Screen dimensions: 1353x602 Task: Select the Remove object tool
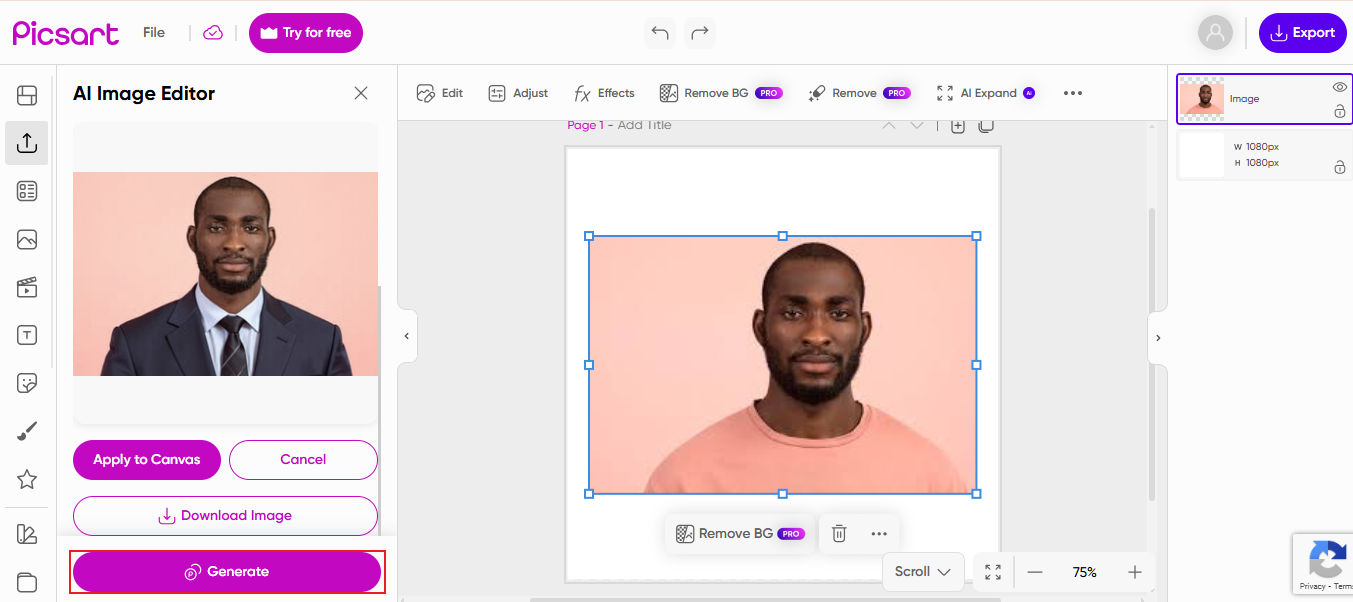click(859, 93)
